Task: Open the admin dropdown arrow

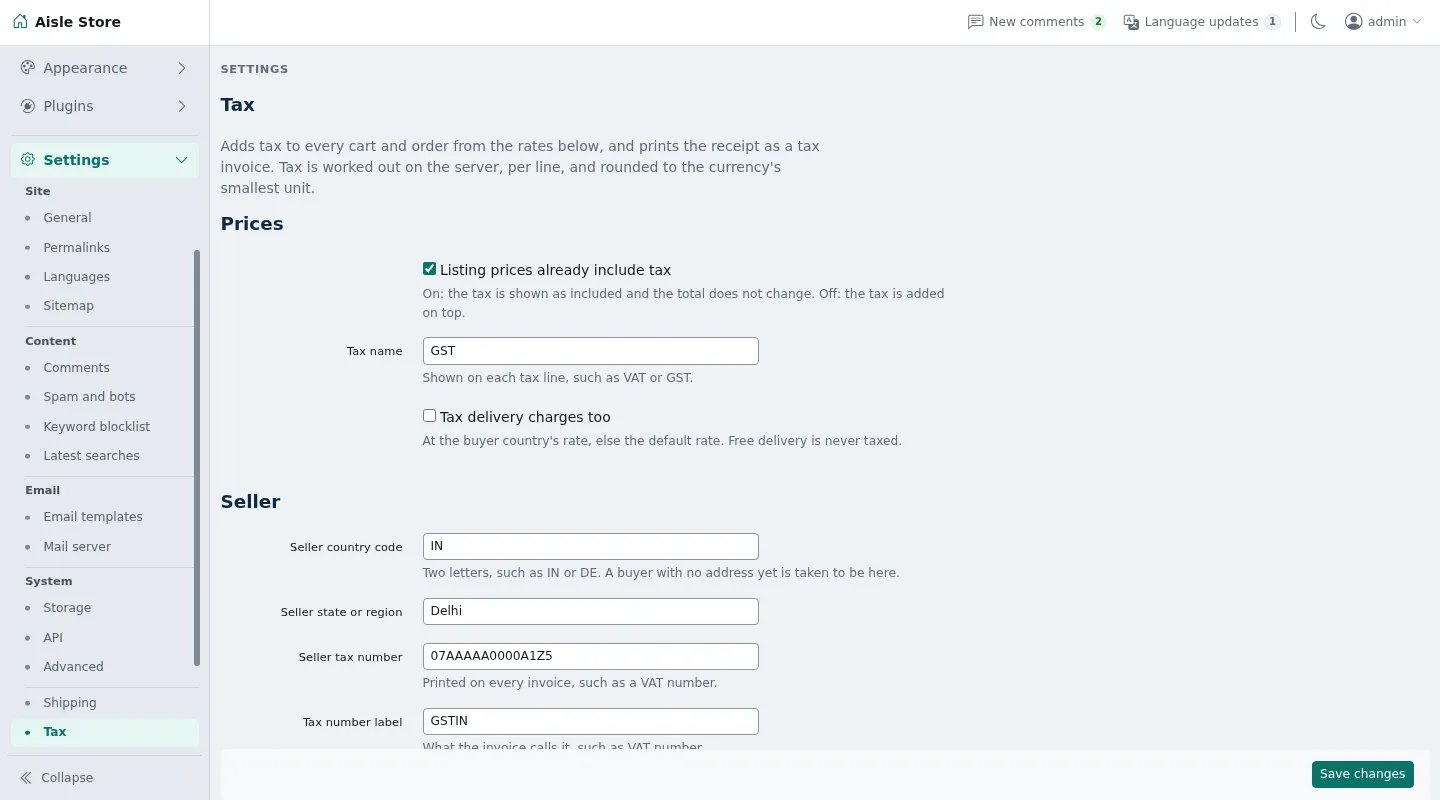Action: [x=1417, y=22]
